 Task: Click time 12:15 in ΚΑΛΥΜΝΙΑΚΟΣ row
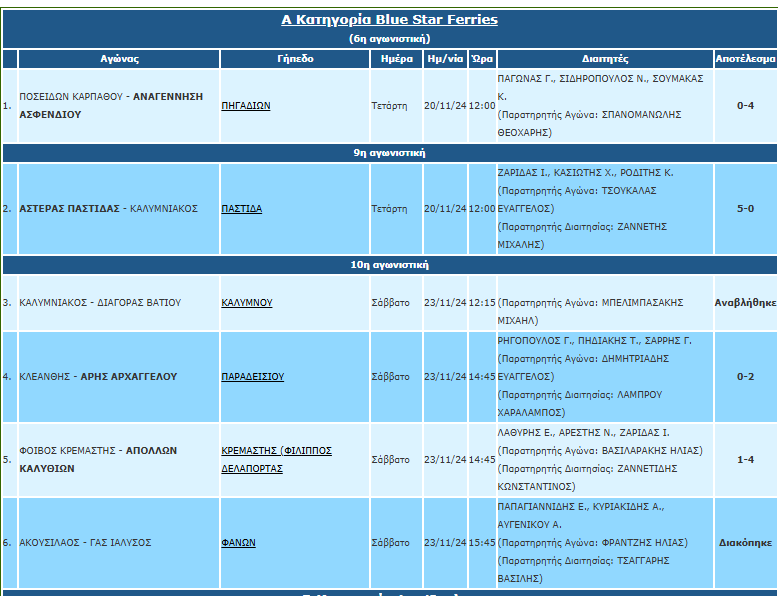point(482,303)
